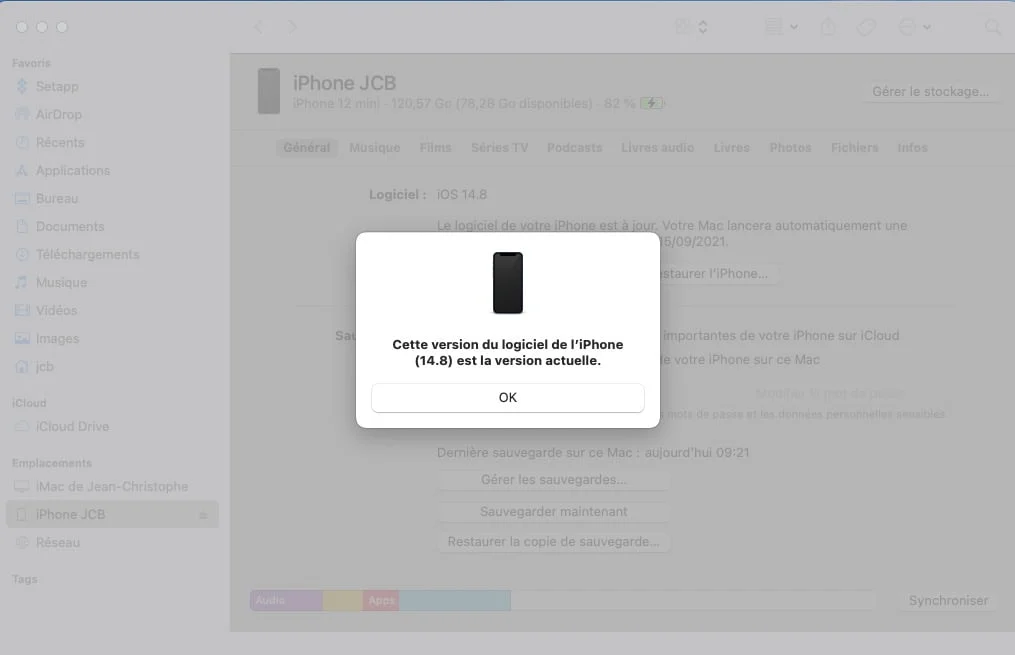Click the Dernière sauvegarde date text
Viewport: 1015px width, 655px height.
[593, 452]
